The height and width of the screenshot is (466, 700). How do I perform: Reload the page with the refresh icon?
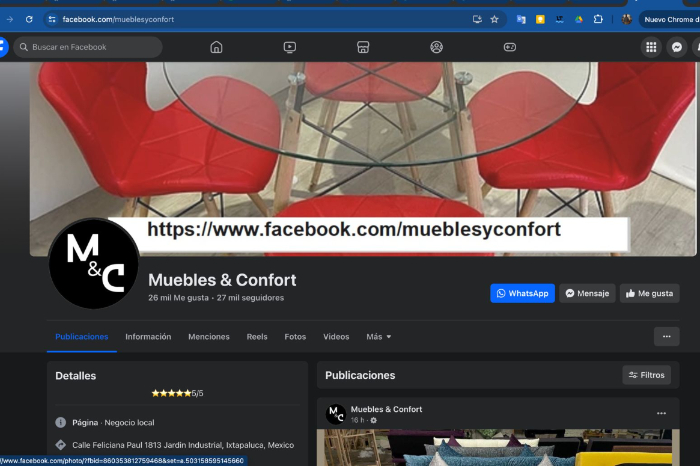coord(29,19)
